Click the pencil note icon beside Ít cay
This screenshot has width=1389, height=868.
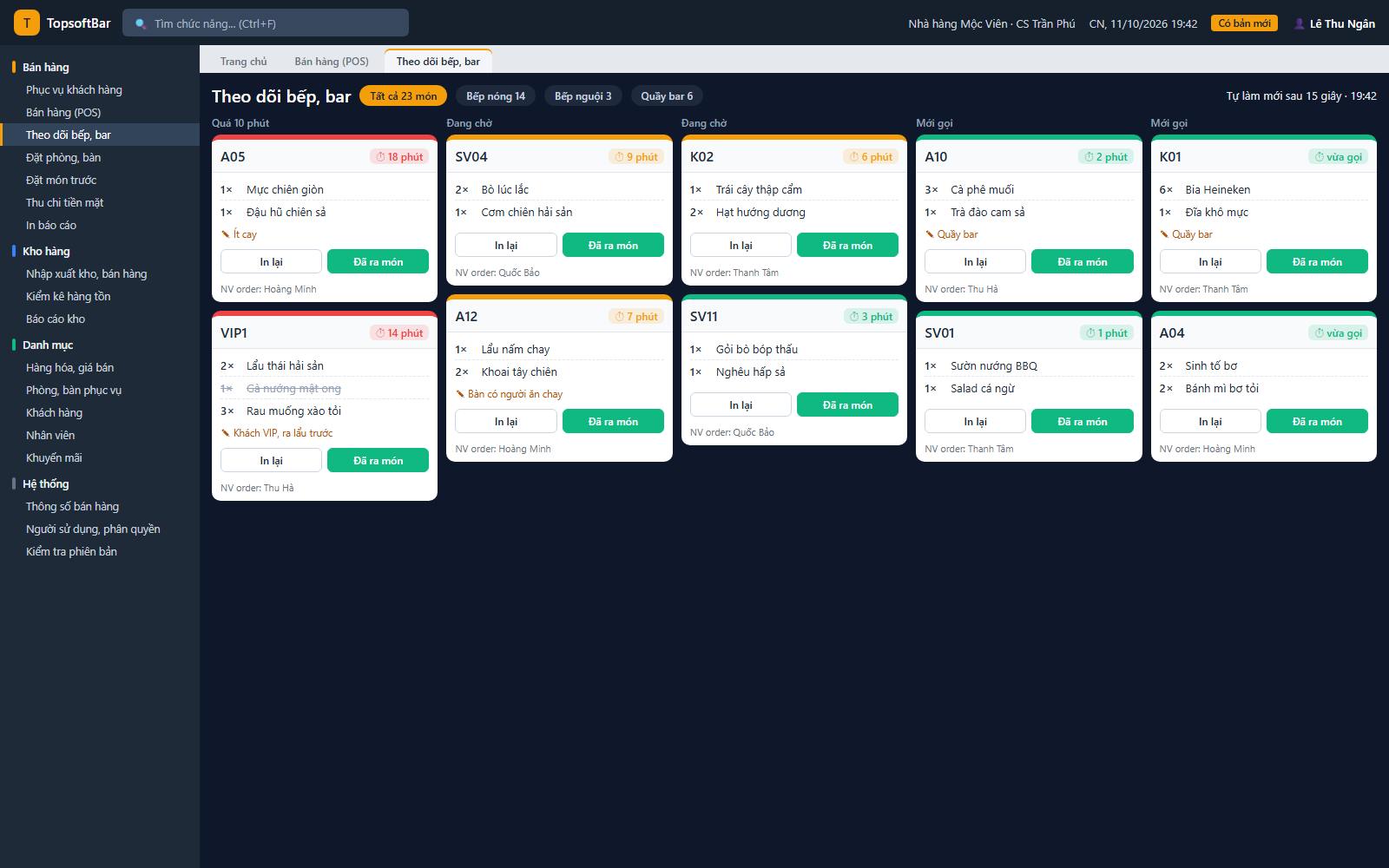[x=226, y=234]
